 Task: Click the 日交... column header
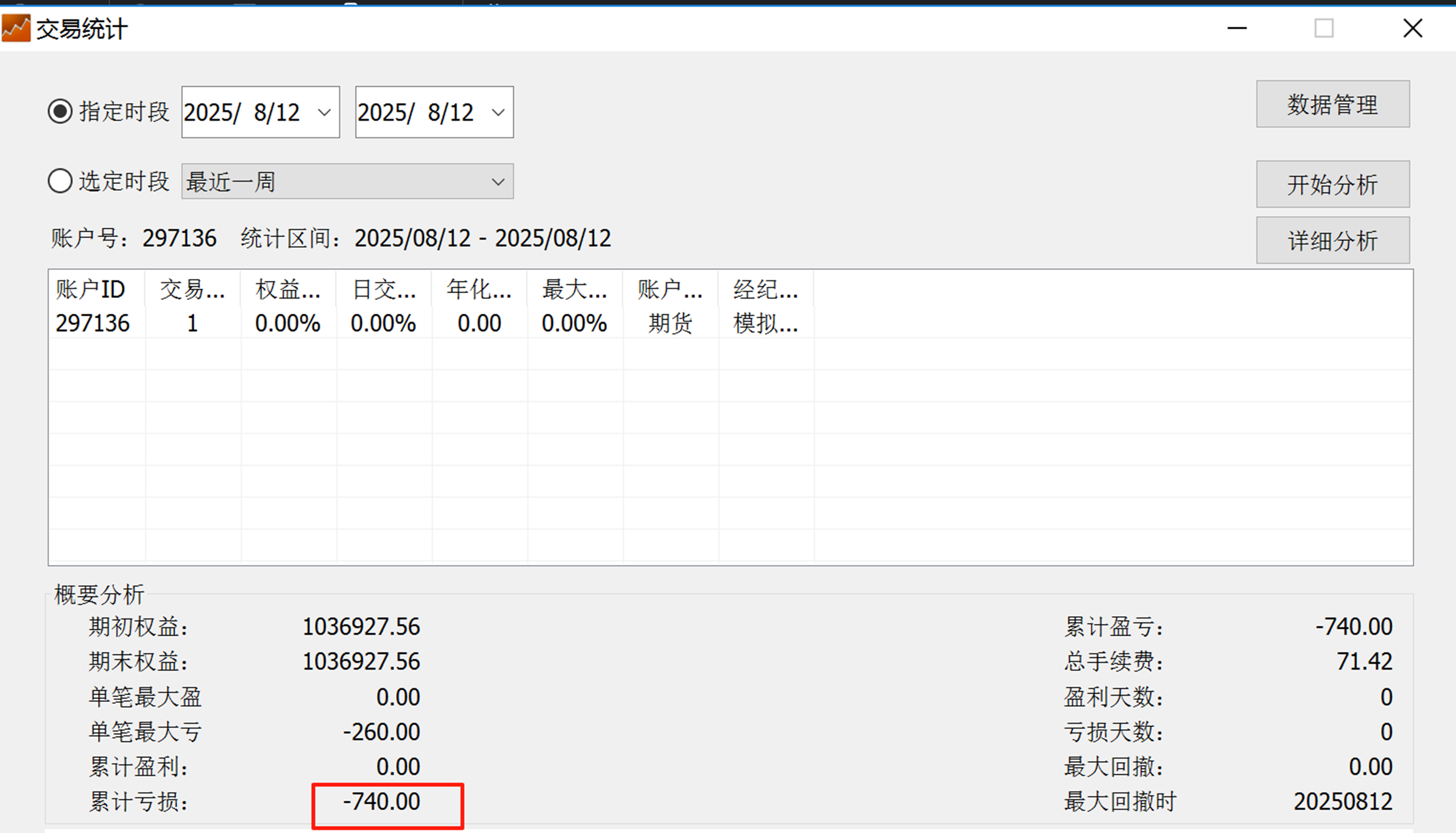384,289
